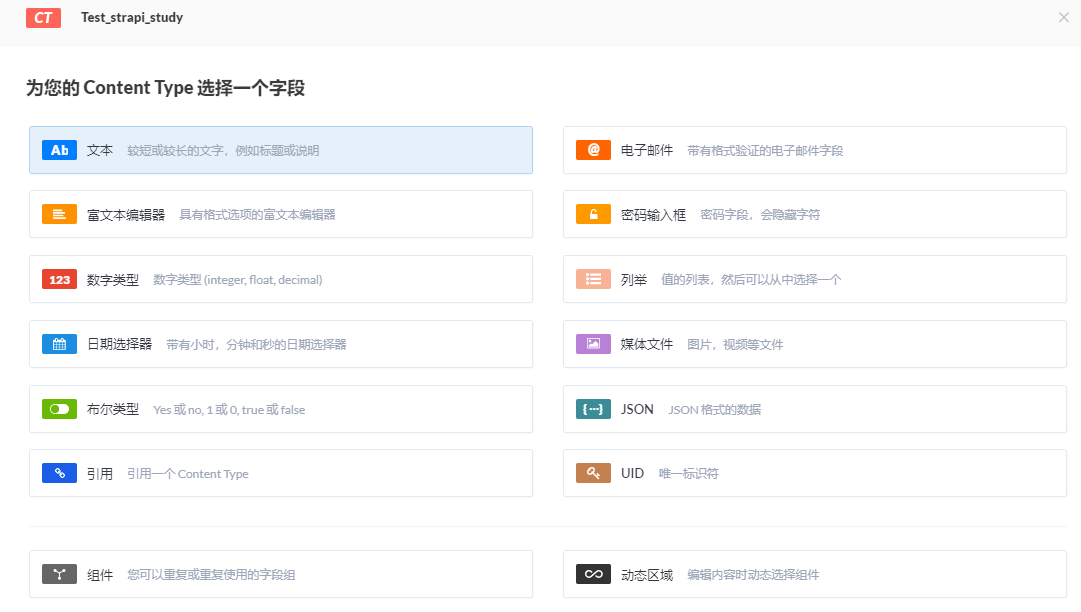Viewport: 1081px width, 612px height.
Task: Select the UID field card
Action: coord(815,472)
